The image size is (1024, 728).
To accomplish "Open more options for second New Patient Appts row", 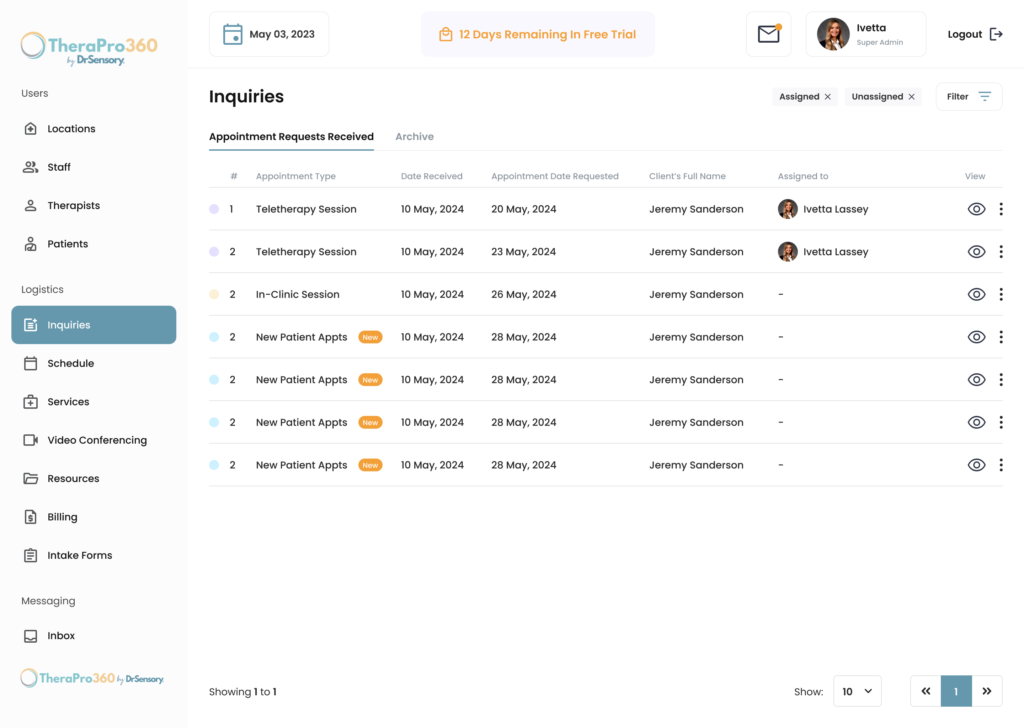I will point(1001,380).
